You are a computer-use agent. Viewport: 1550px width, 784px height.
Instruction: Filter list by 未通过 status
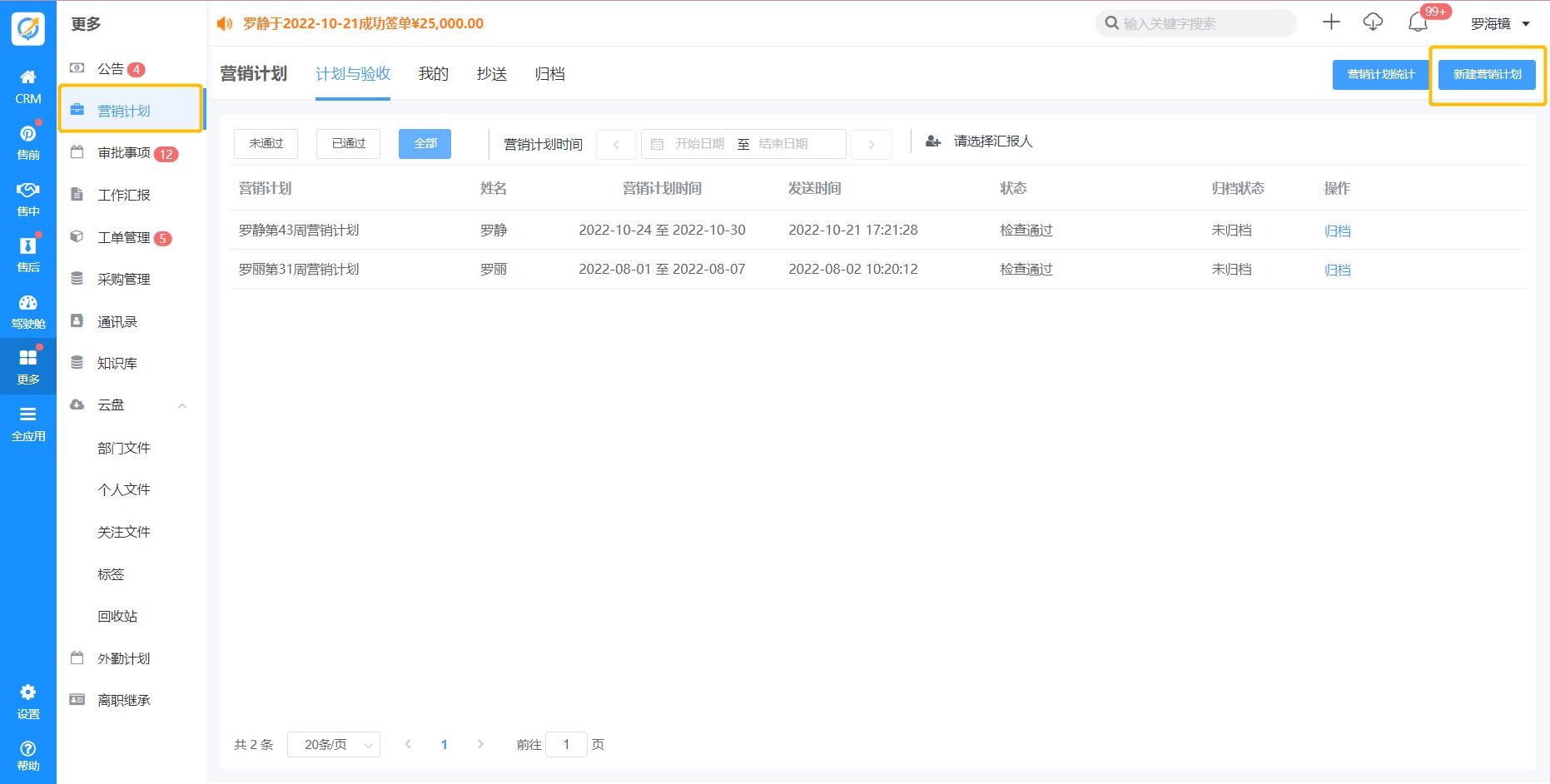[x=266, y=144]
